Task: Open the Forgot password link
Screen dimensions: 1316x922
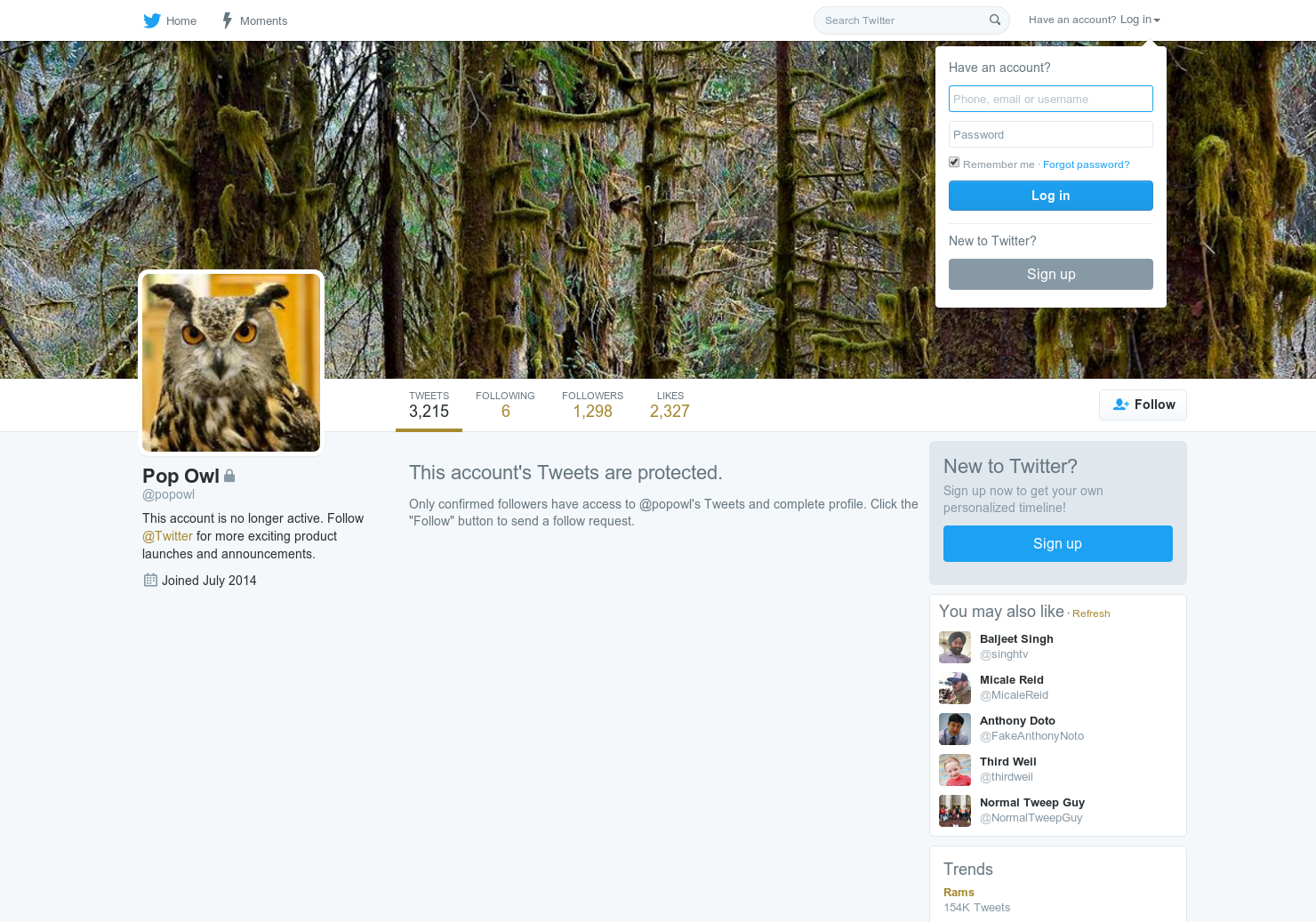Action: (x=1086, y=164)
